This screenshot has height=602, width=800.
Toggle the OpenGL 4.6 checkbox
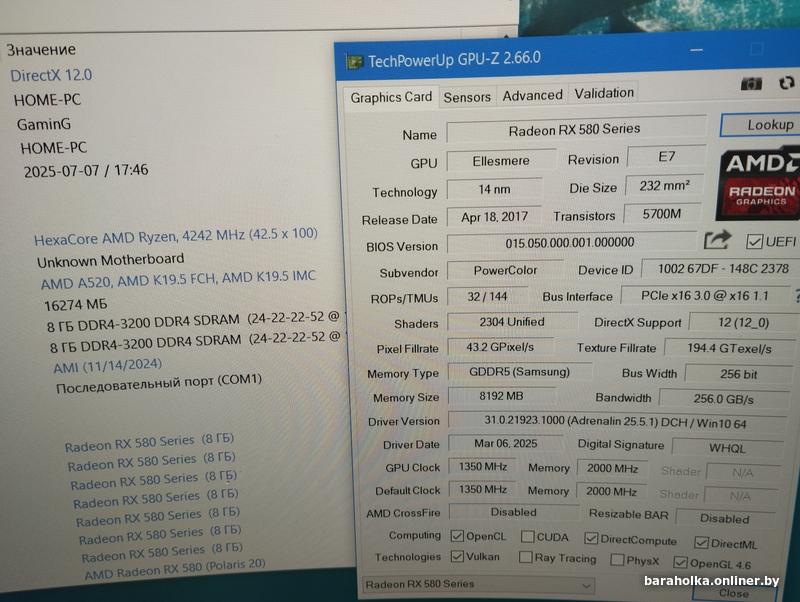coord(680,562)
